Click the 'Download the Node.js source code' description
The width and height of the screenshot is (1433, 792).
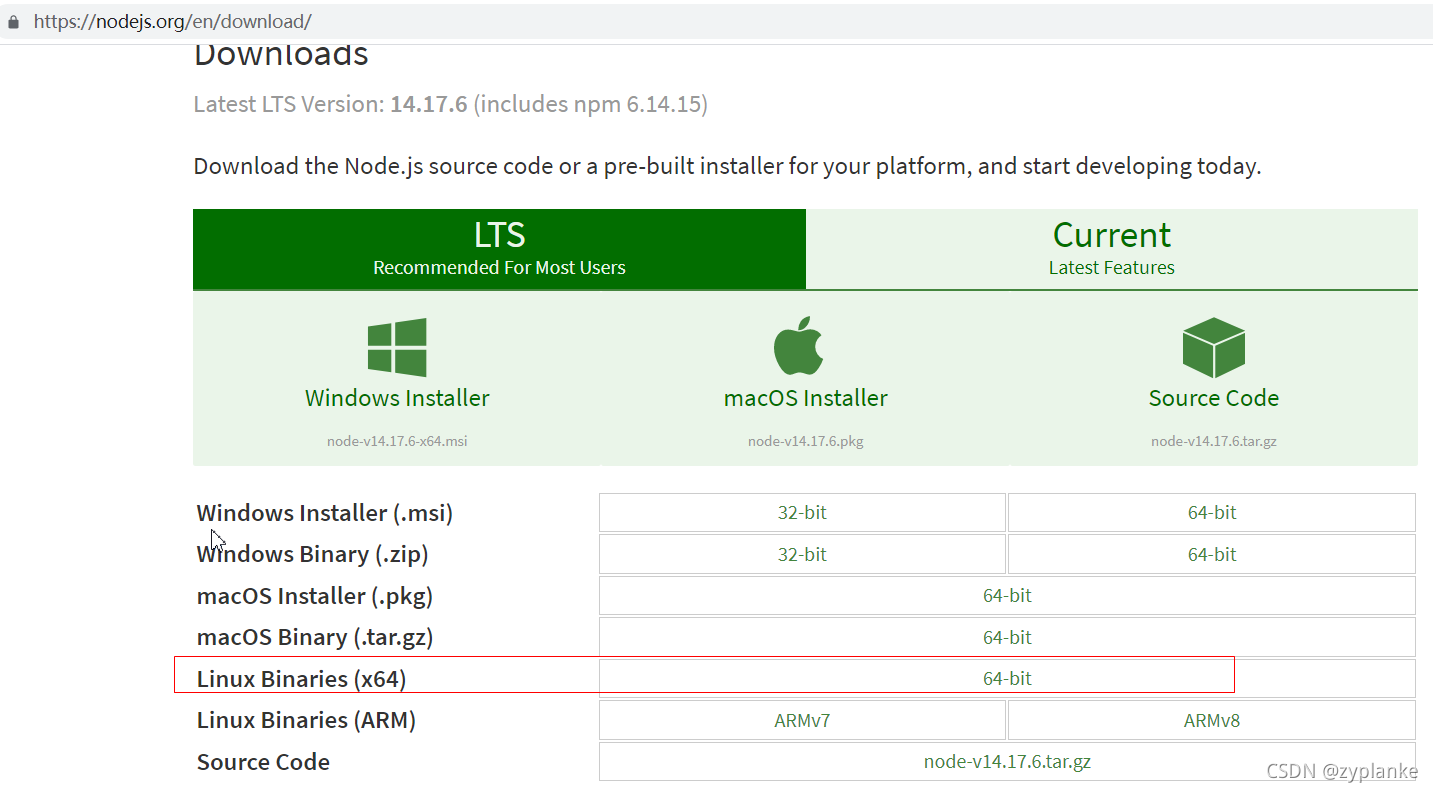point(727,166)
